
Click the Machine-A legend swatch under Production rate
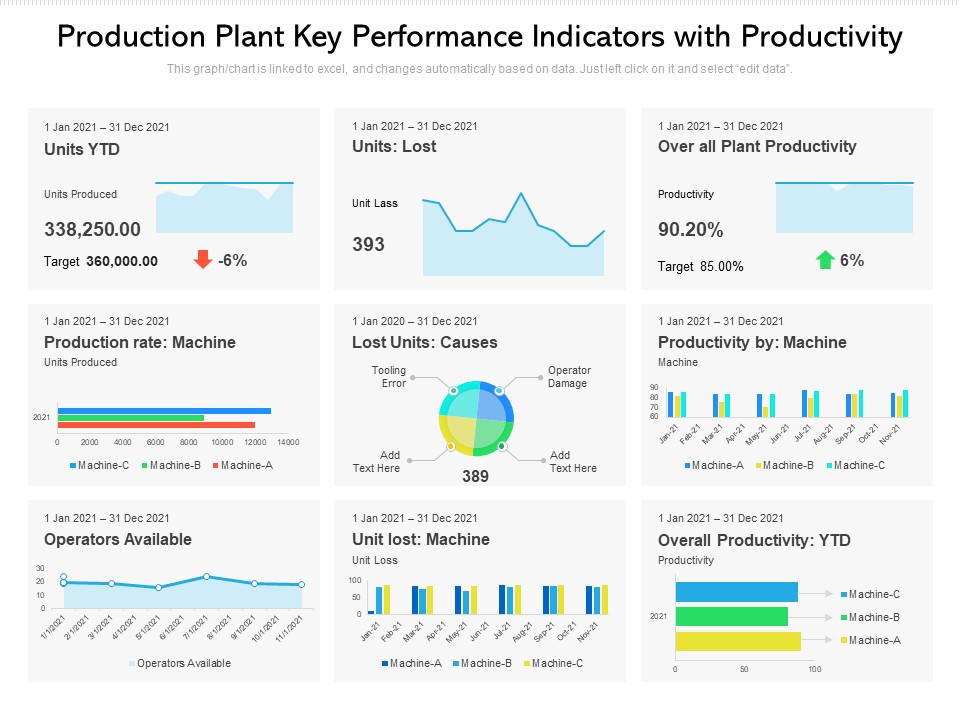(216, 466)
